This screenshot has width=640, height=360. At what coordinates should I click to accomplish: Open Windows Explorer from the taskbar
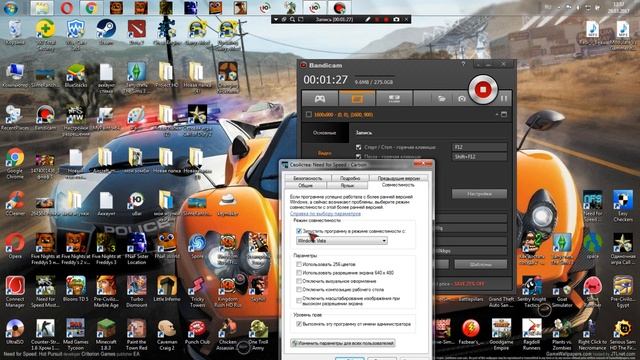click(42, 7)
